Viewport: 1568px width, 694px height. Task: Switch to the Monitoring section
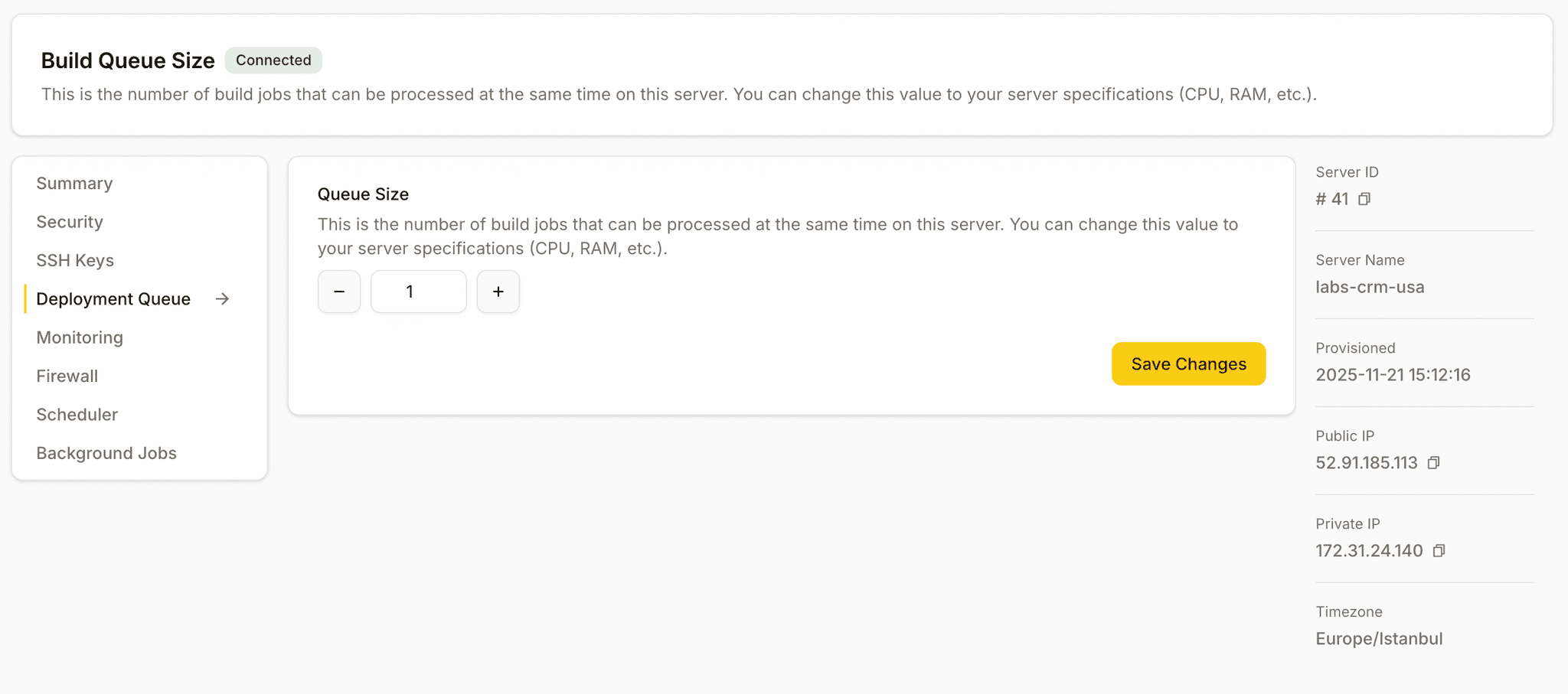tap(80, 337)
